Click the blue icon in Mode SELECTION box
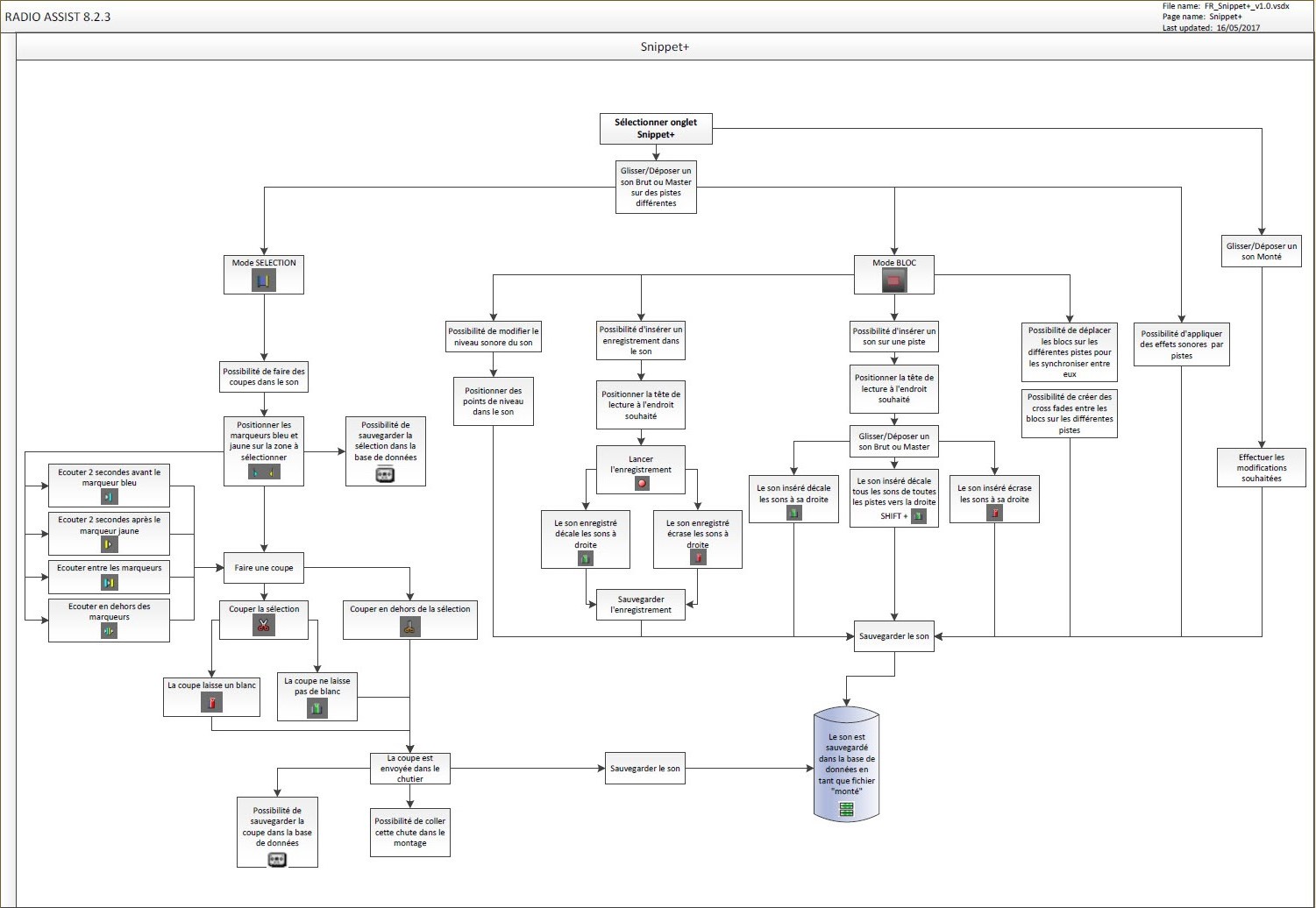The image size is (1316, 908). 263,280
